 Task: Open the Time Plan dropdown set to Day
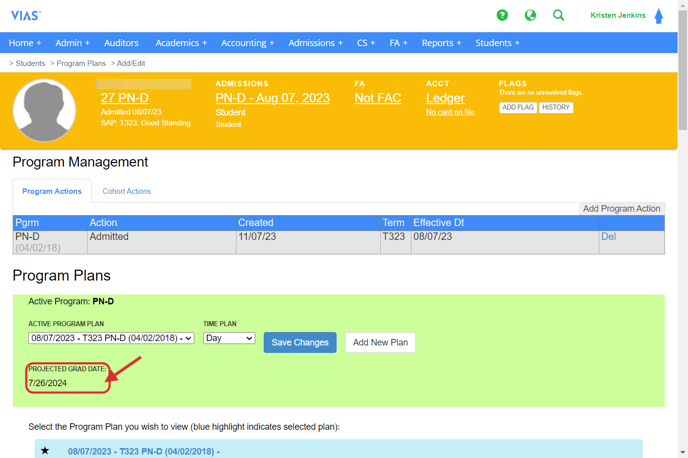pos(229,338)
